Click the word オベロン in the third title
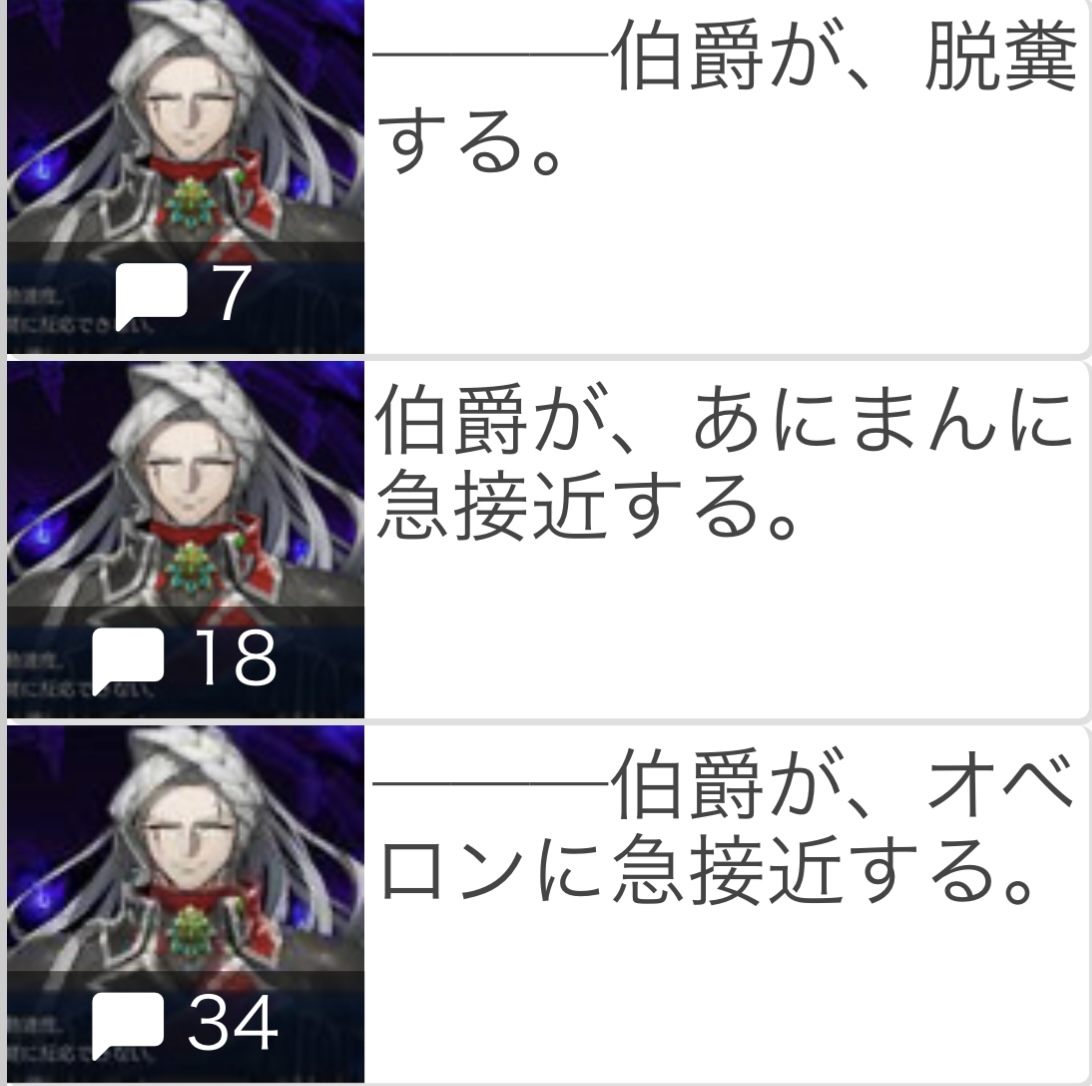This screenshot has width=1092, height=1086. click(x=724, y=829)
